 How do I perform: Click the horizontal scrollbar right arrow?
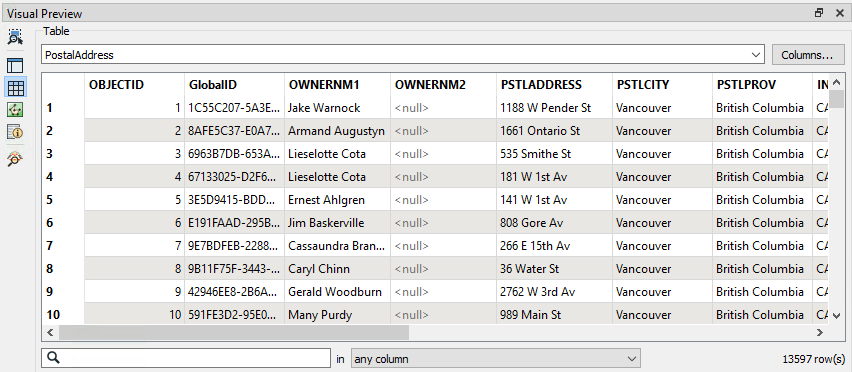[819, 332]
